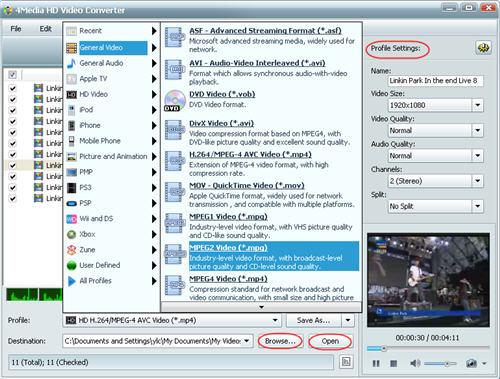The image size is (500, 379).
Task: Open the Channels dropdown
Action: (477, 181)
